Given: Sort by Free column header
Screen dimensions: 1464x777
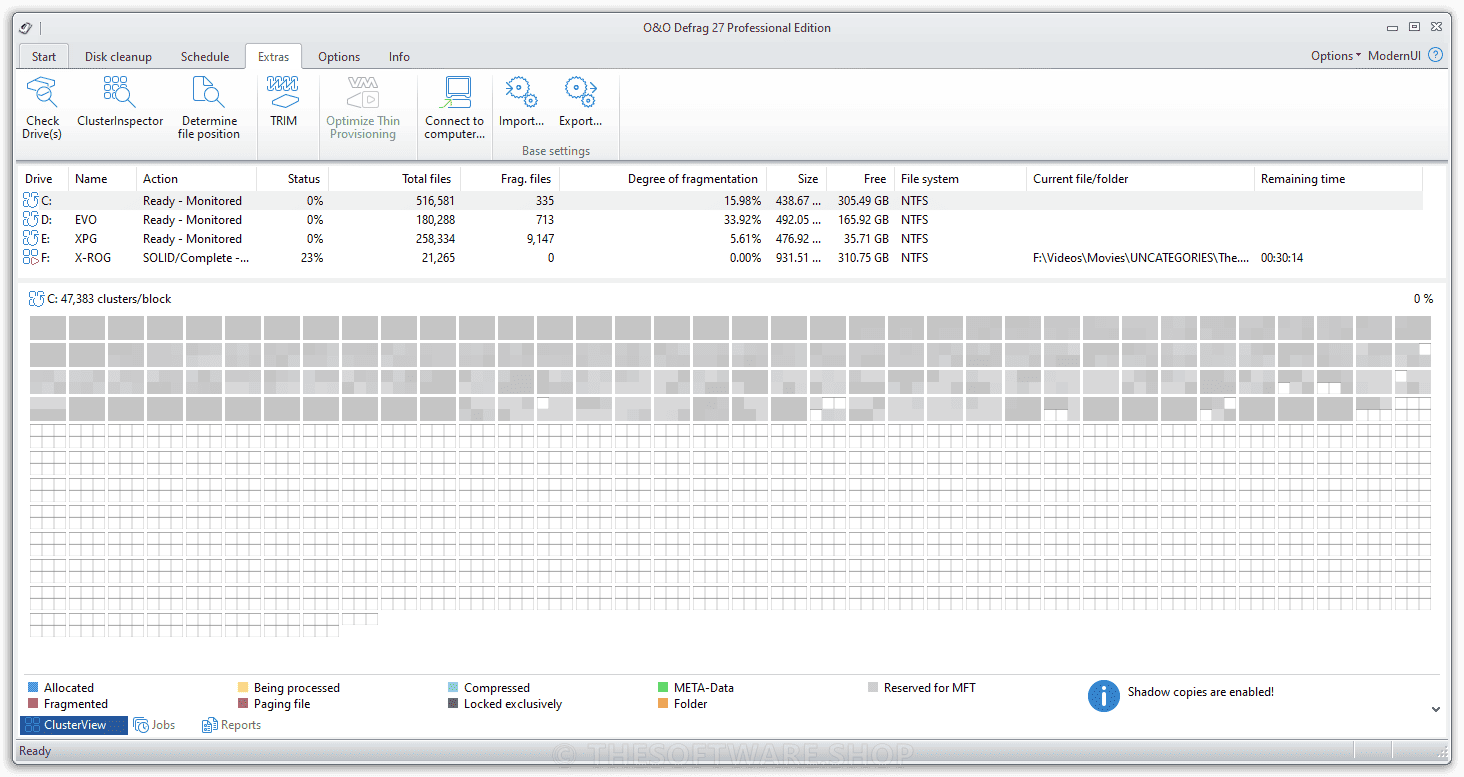Looking at the screenshot, I should pos(860,179).
